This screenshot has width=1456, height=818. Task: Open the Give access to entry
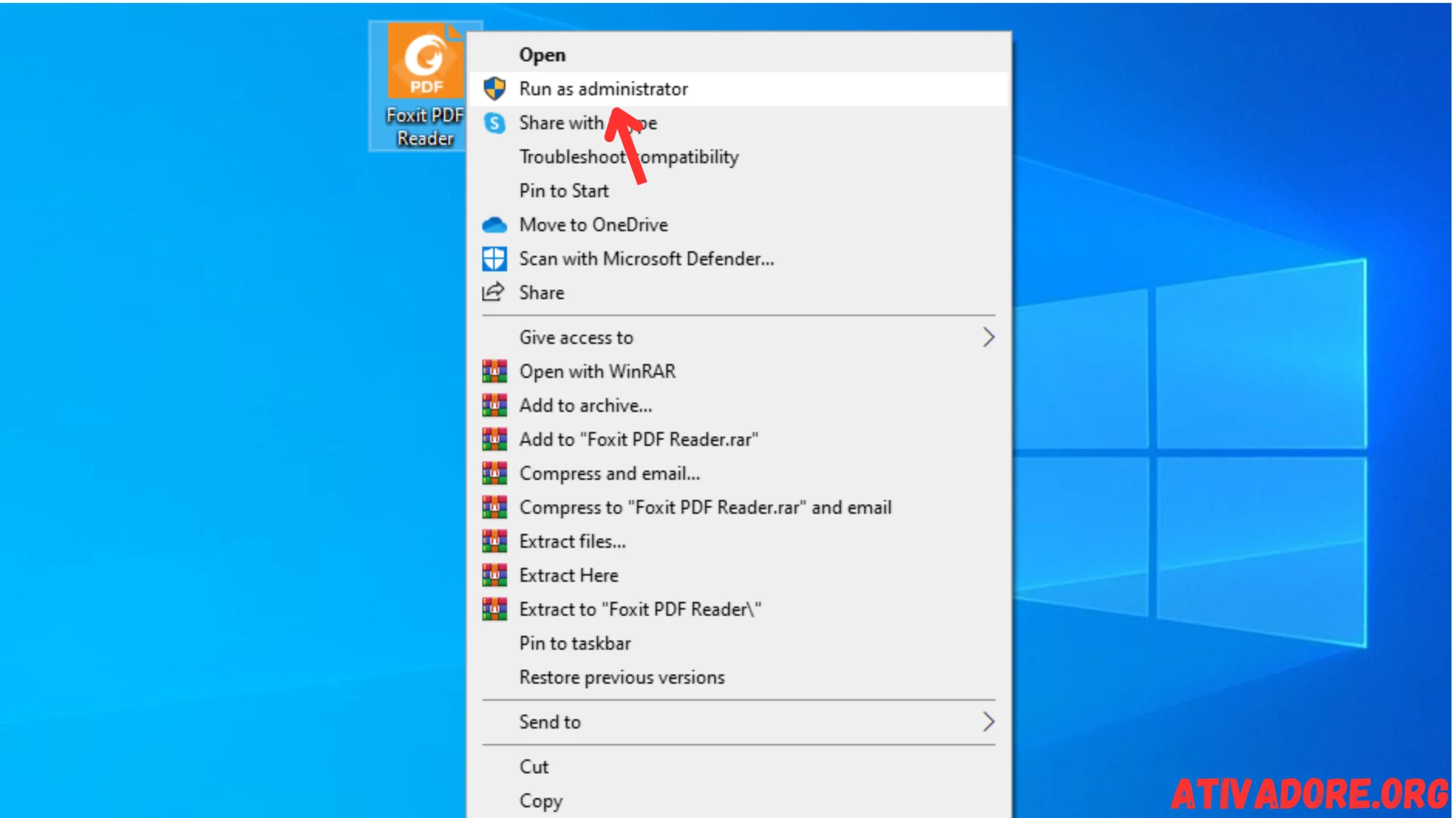[738, 338]
